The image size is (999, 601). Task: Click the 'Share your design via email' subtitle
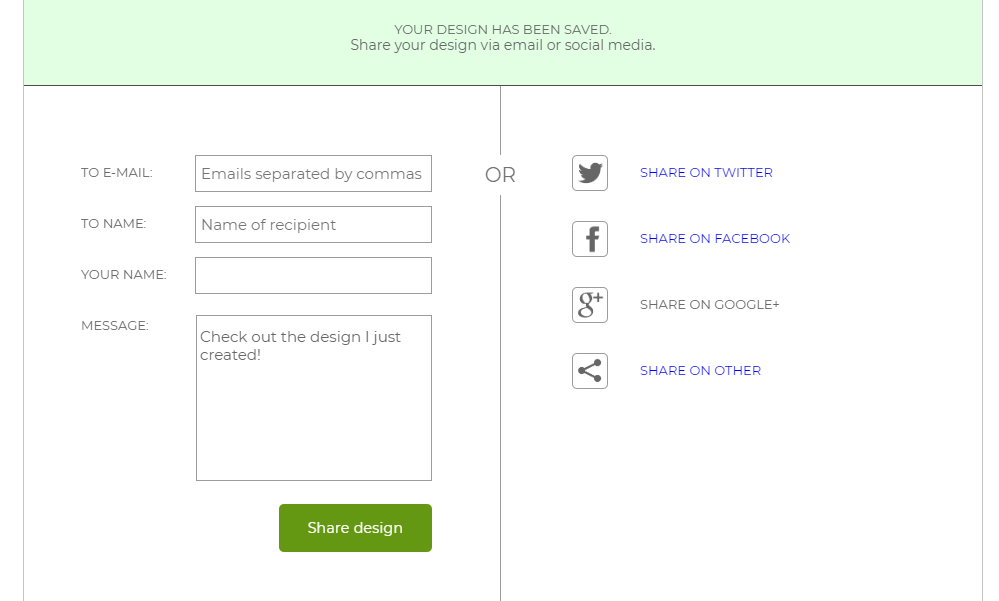503,45
